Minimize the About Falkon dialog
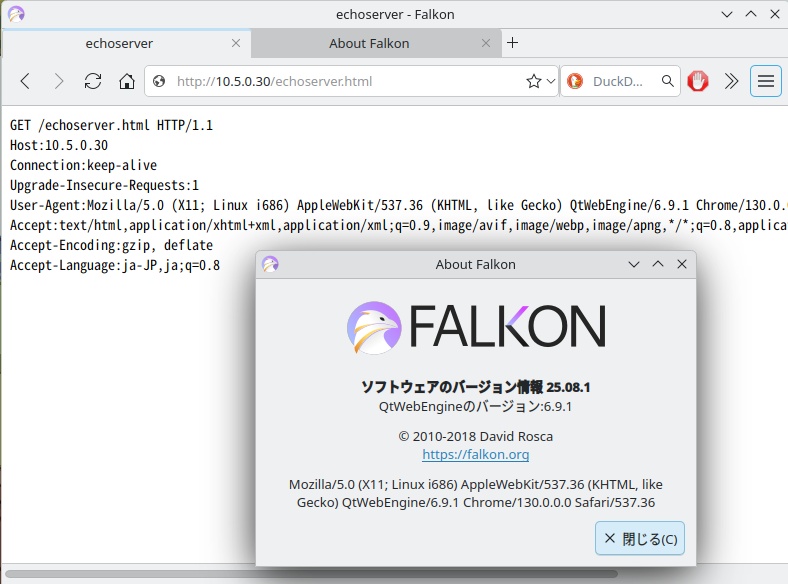Image resolution: width=788 pixels, height=584 pixels. [634, 264]
